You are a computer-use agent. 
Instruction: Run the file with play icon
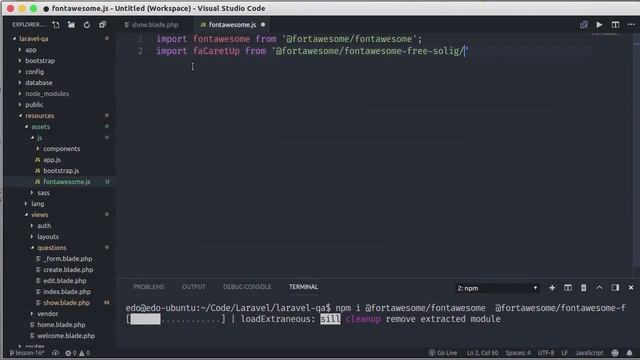(599, 25)
